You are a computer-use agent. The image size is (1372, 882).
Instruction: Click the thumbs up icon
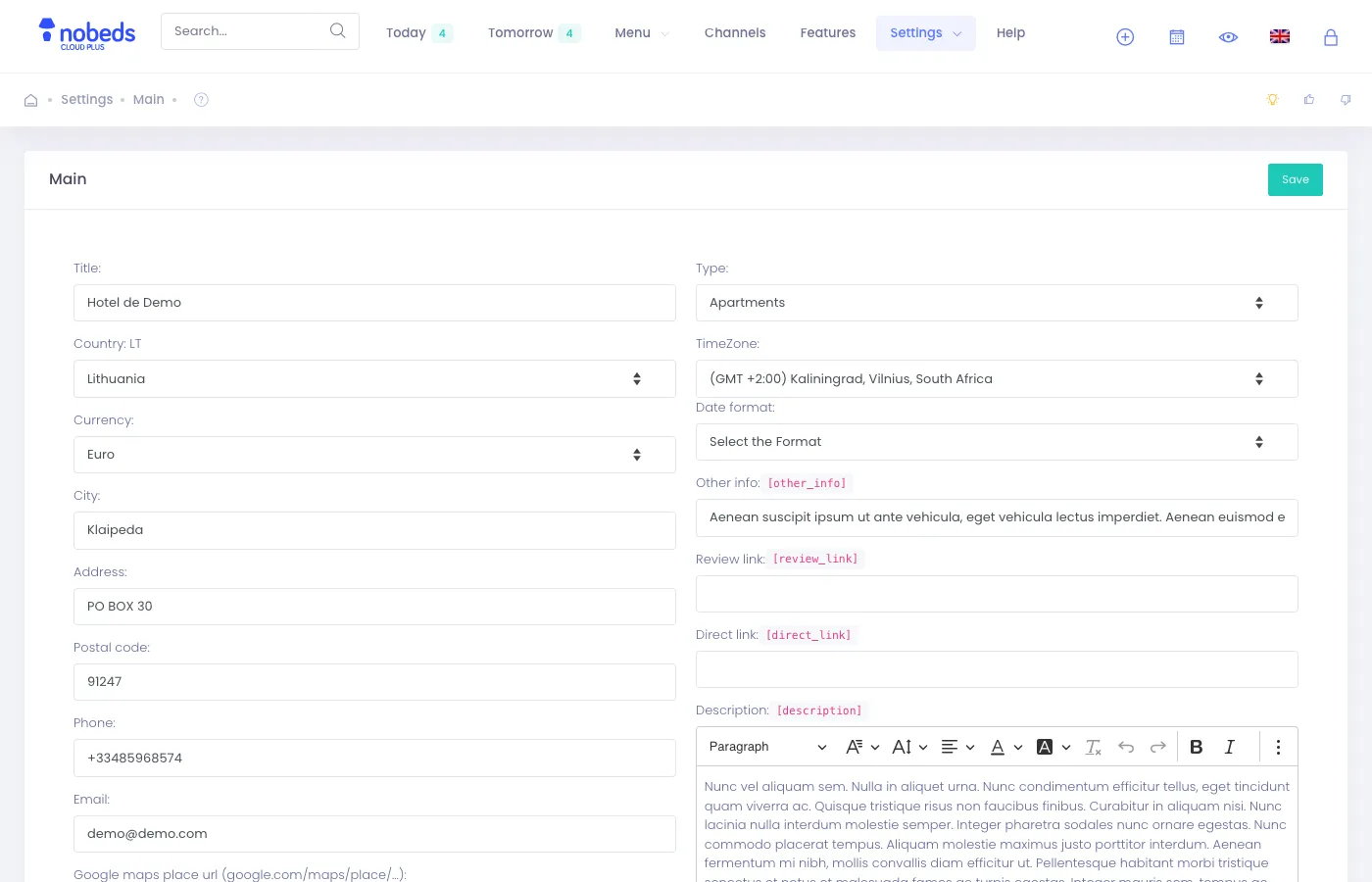1309,100
